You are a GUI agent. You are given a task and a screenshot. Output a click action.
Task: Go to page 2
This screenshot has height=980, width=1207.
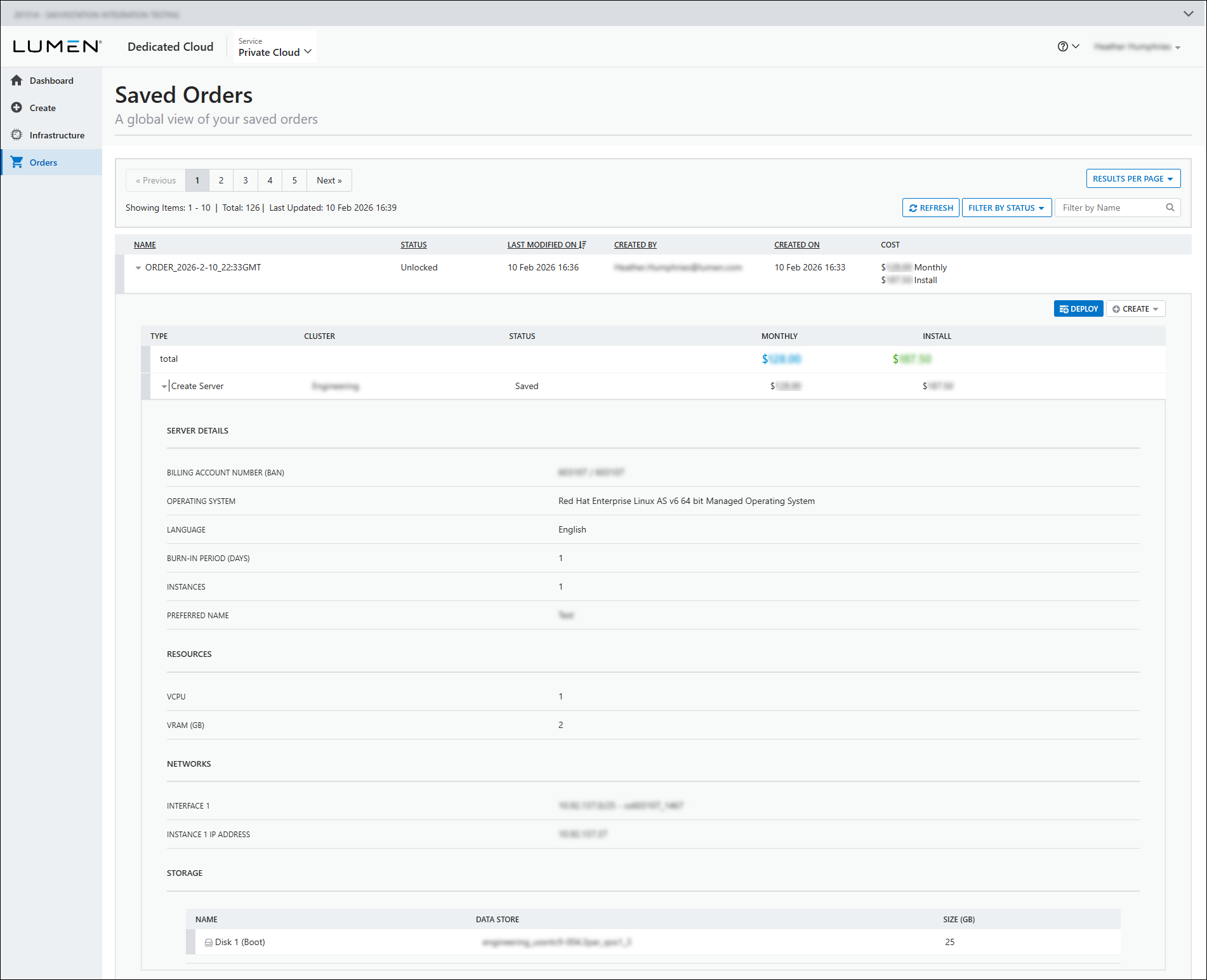pos(221,181)
